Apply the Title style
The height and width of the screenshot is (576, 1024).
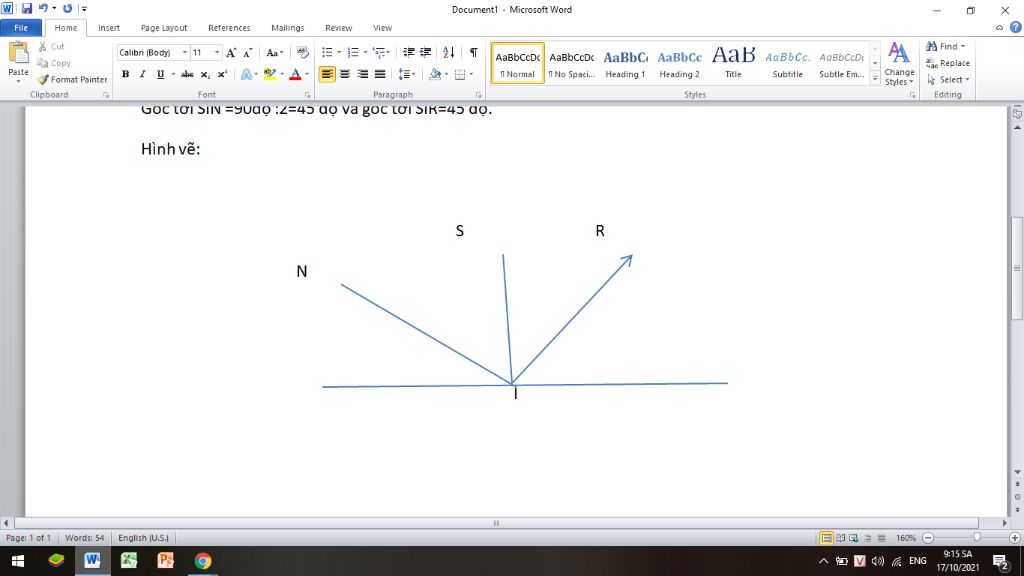tap(733, 63)
